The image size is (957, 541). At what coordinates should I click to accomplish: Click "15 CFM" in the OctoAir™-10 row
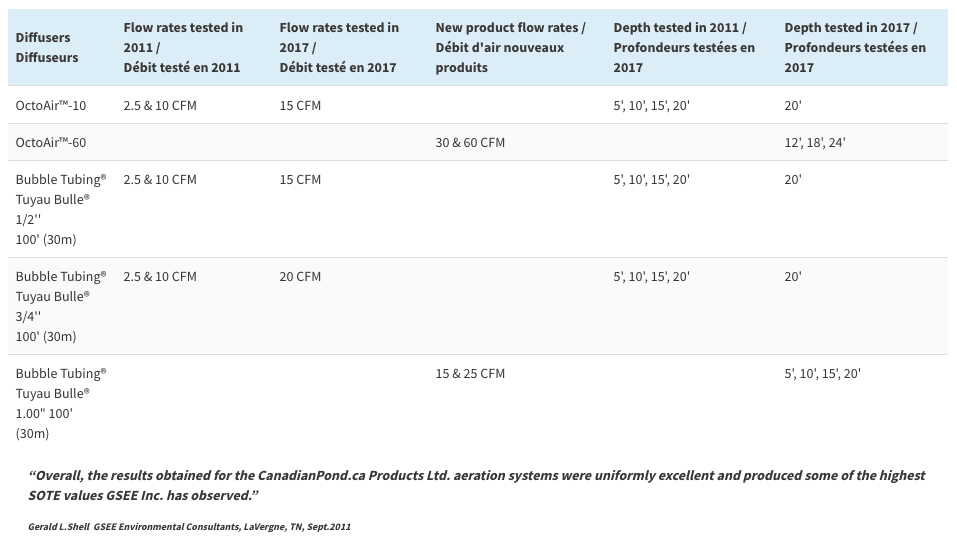[x=300, y=105]
